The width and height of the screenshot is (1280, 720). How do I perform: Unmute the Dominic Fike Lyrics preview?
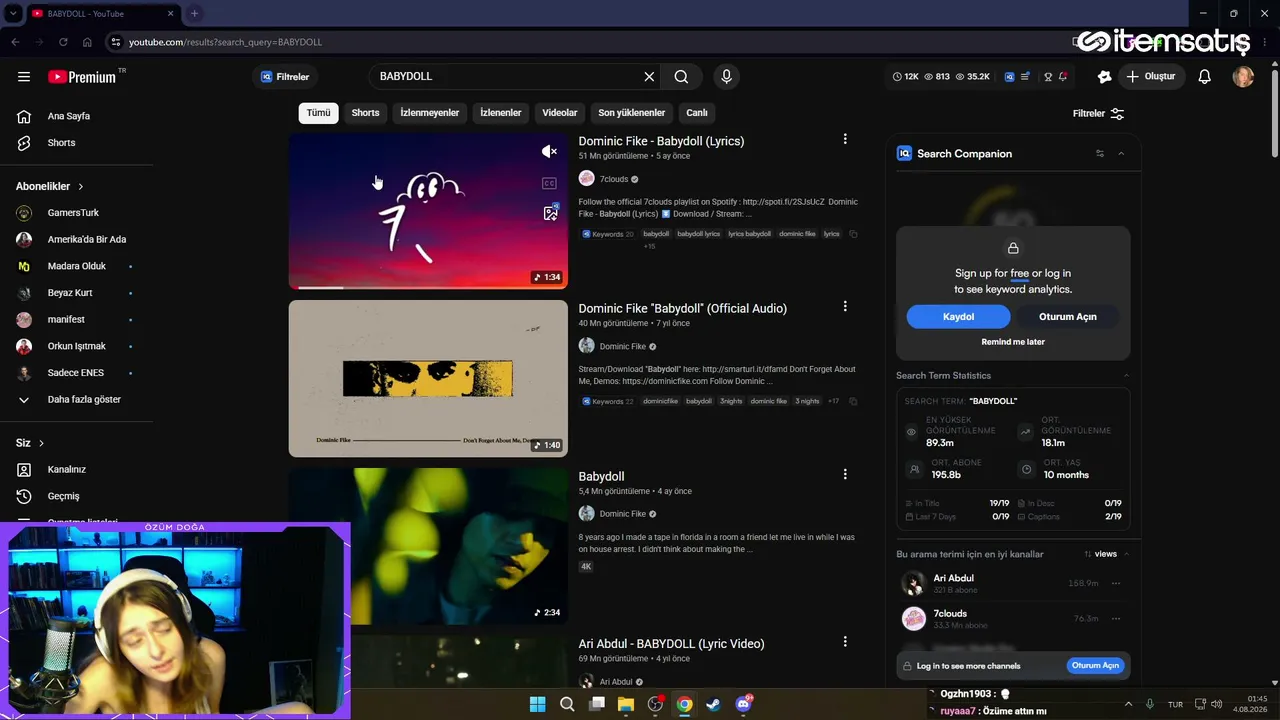[x=549, y=152]
